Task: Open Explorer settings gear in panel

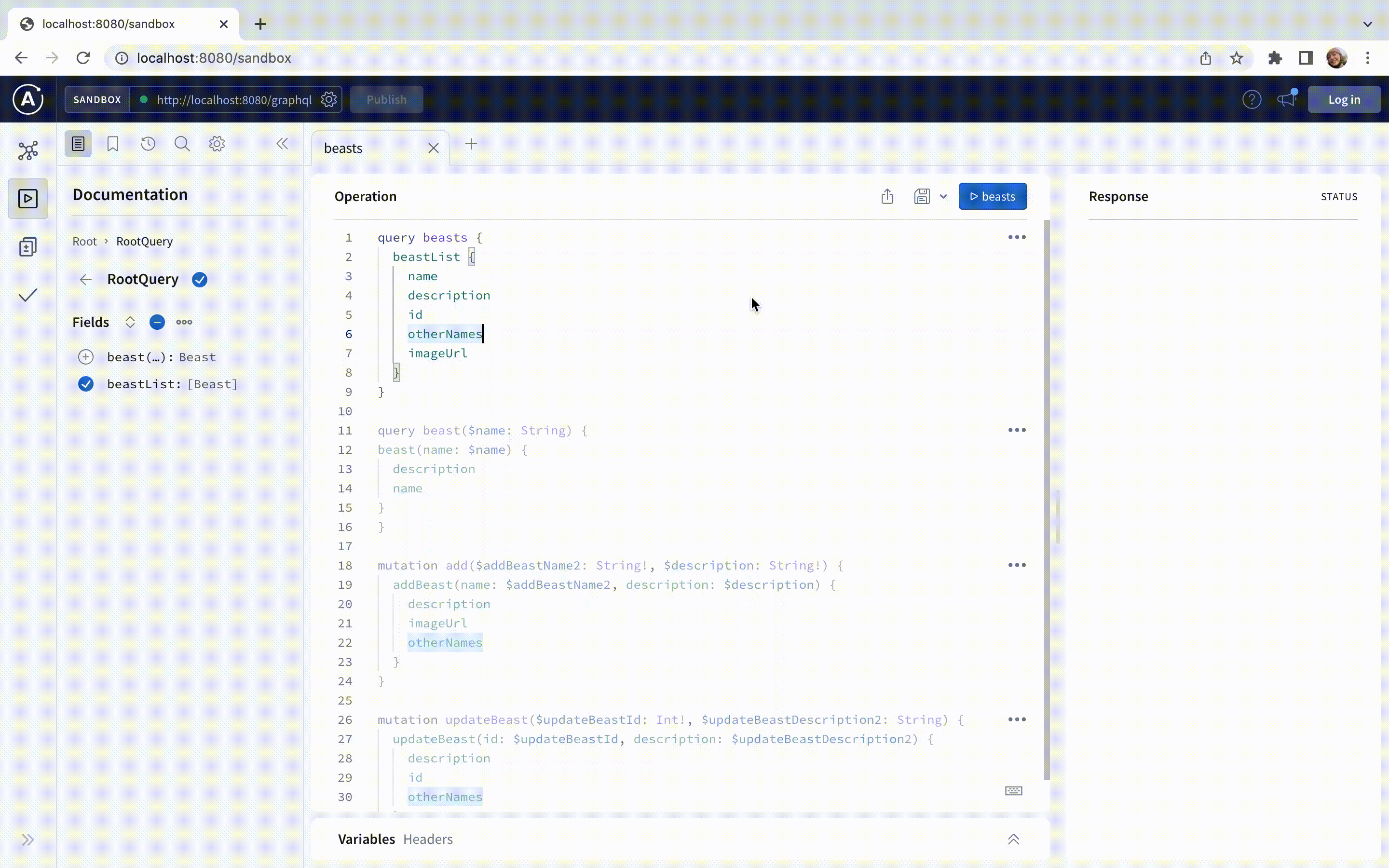Action: tap(217, 144)
